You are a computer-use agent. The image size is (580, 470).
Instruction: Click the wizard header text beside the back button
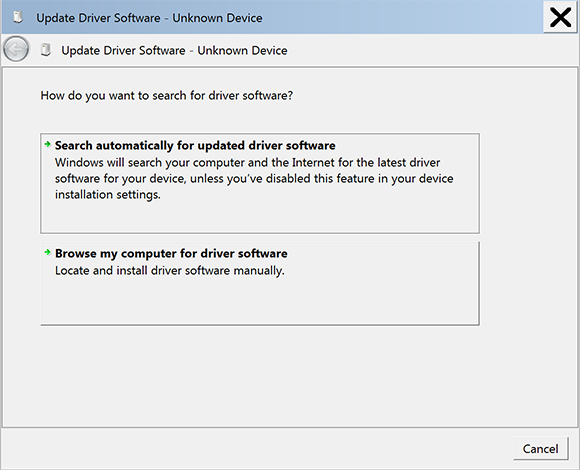[x=174, y=50]
